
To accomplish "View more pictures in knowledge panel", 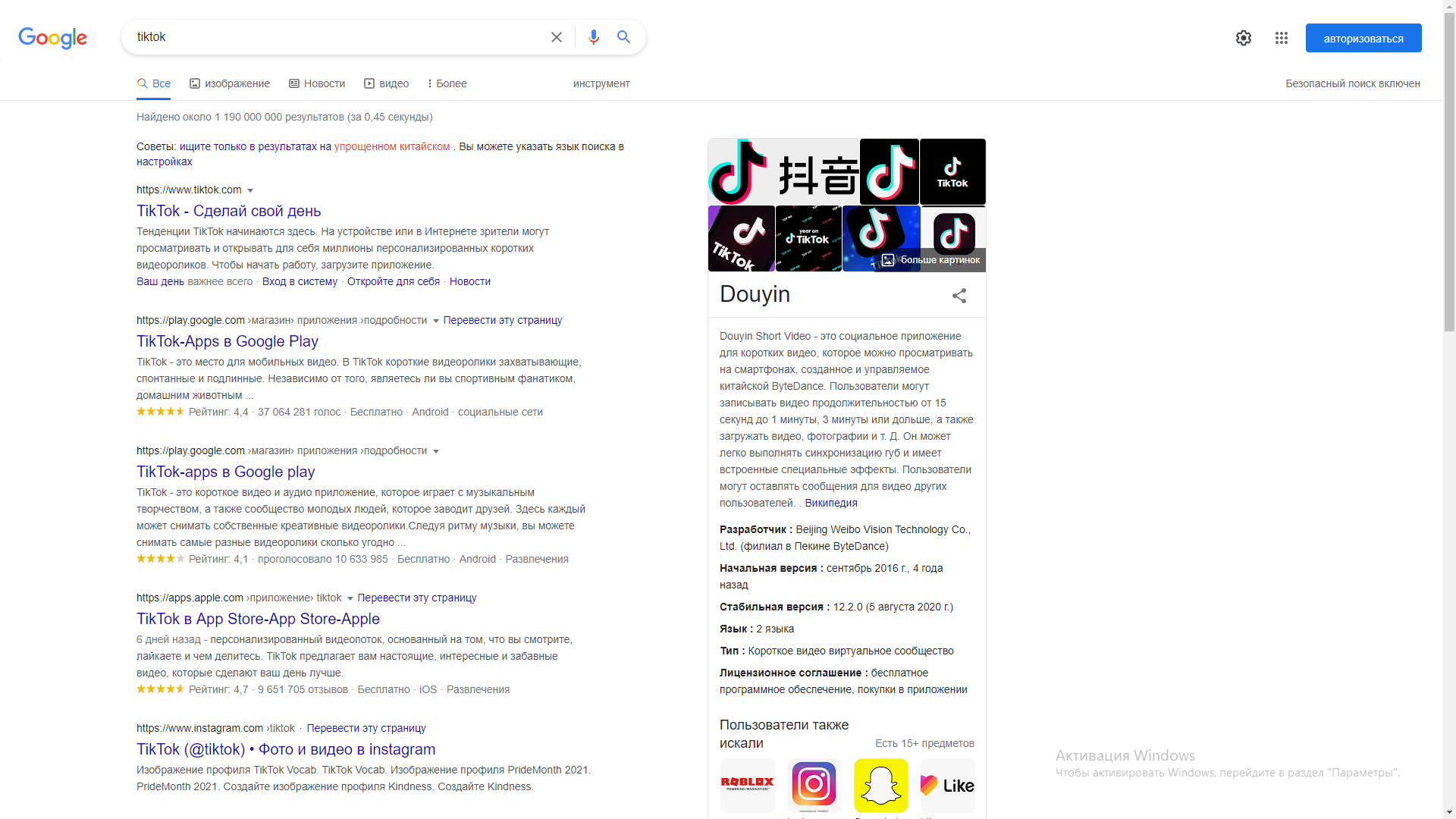I will click(931, 260).
